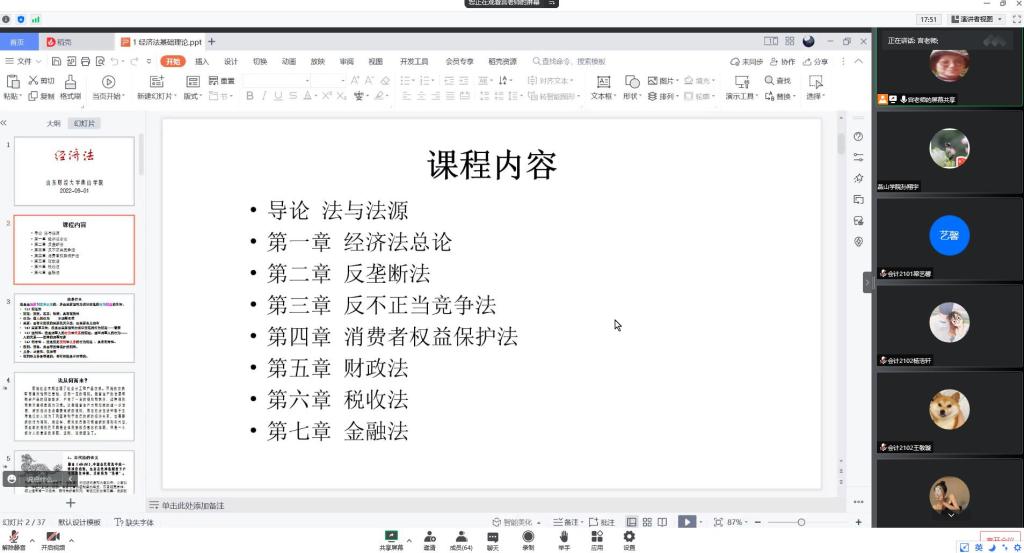Viewport: 1024px width, 553px height.
Task: Click the 文本框 text box icon
Action: pyautogui.click(x=603, y=81)
